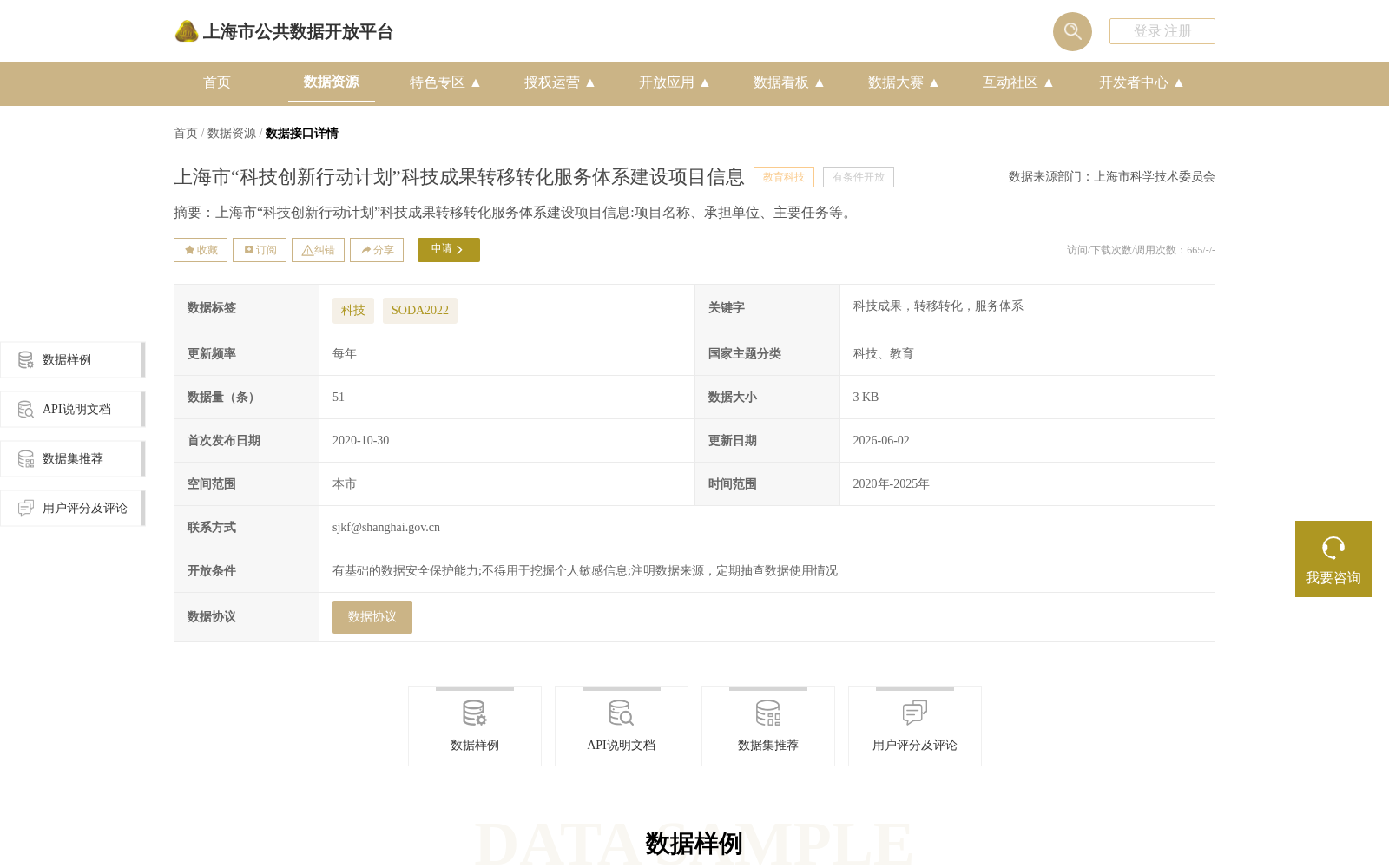This screenshot has height=868, width=1389.
Task: Click the headset icon in 我要咨询
Action: (1333, 548)
